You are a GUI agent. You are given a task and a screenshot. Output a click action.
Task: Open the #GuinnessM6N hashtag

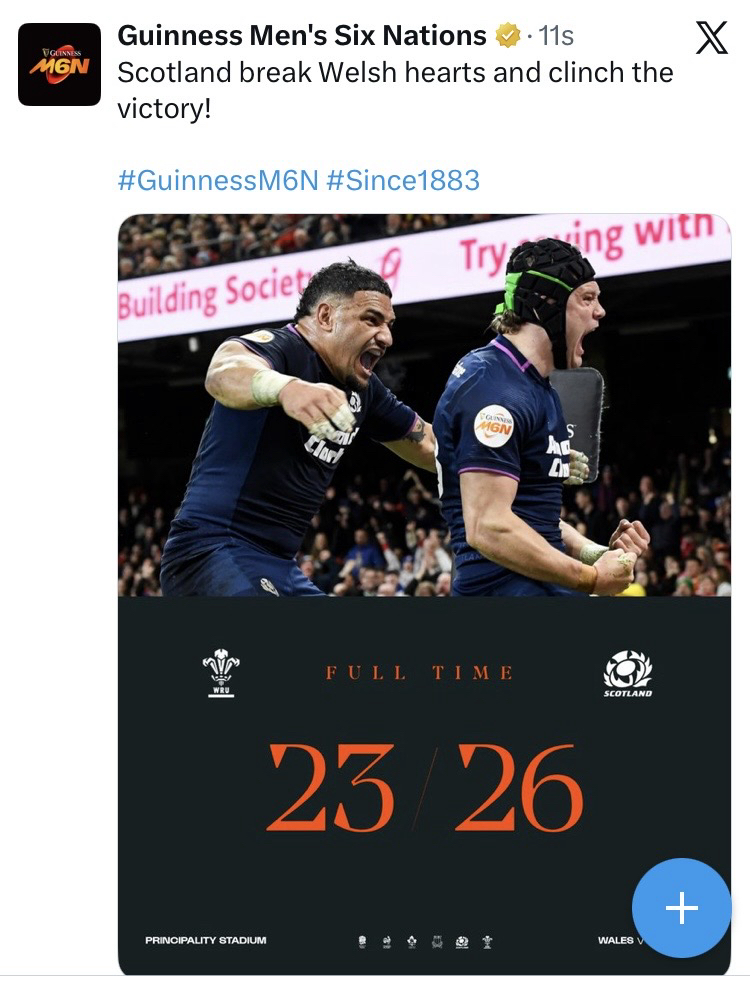217,180
